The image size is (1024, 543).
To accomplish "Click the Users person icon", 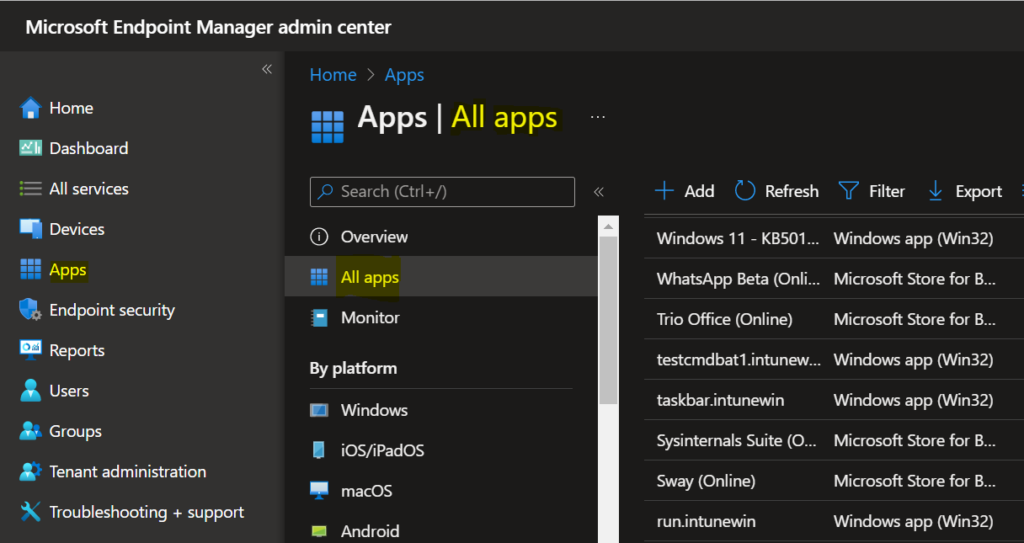I will tap(30, 391).
